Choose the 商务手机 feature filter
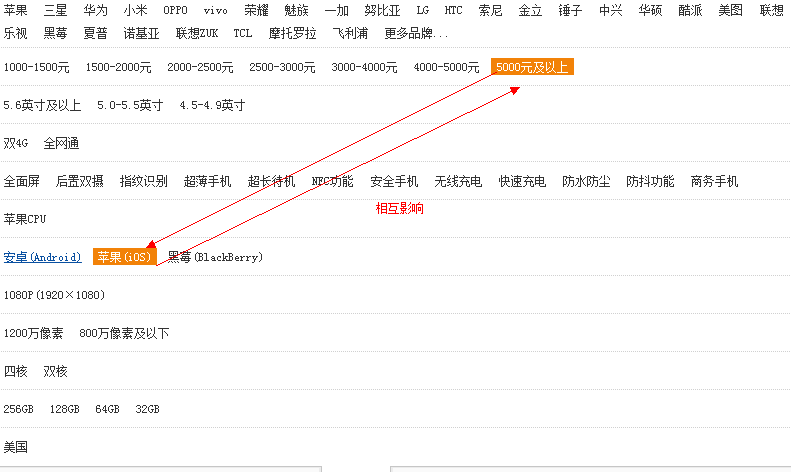This screenshot has width=791, height=472. tap(714, 181)
